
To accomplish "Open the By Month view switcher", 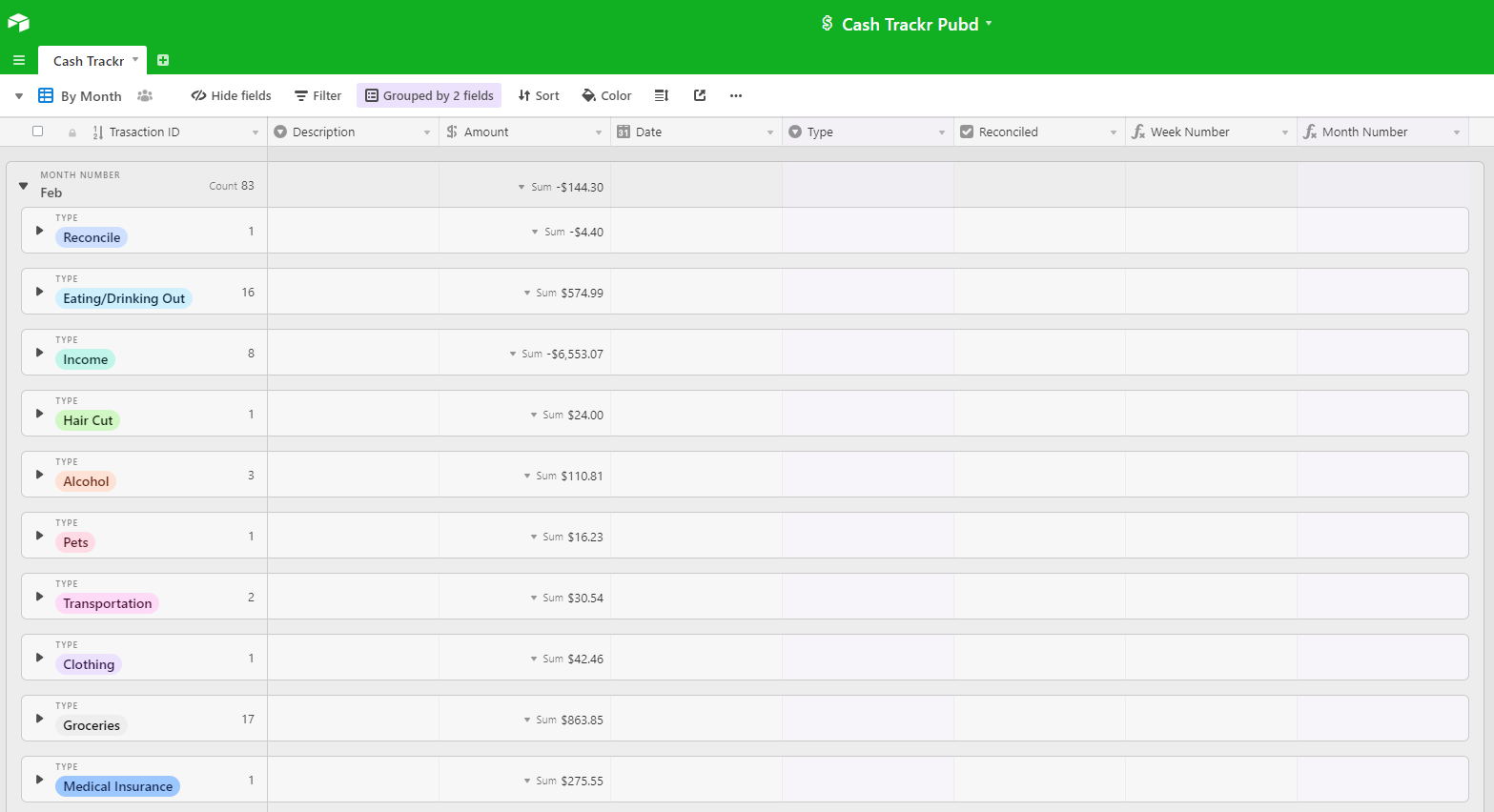I will (x=80, y=95).
